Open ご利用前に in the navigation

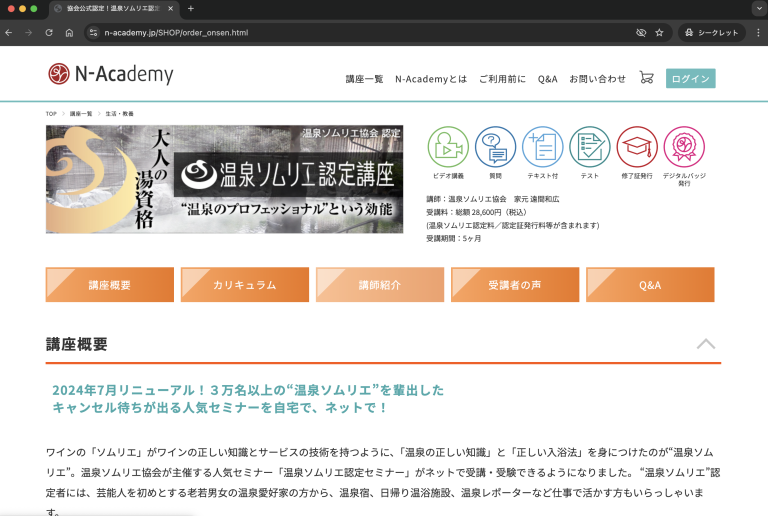503,79
